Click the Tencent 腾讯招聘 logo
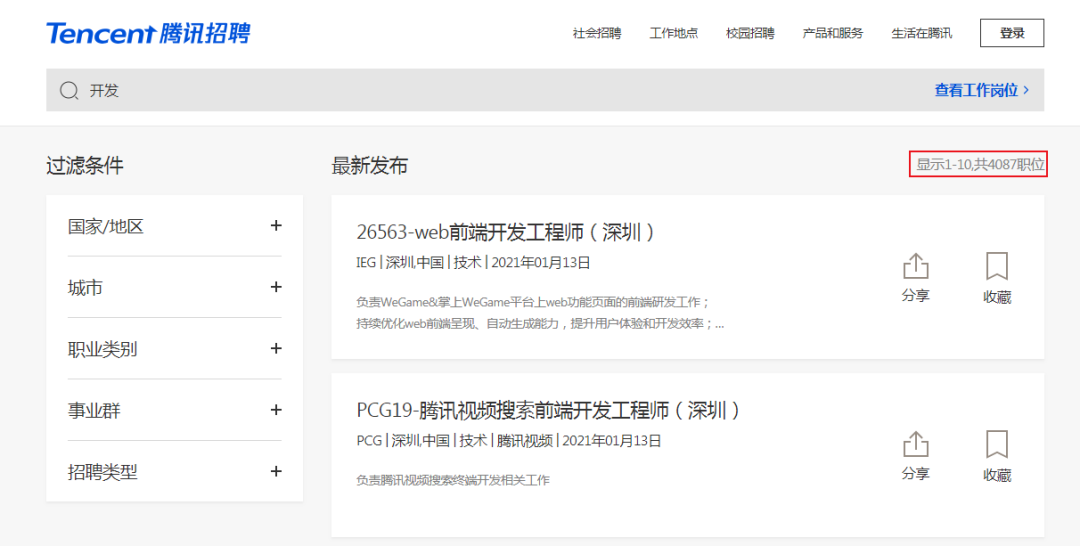 (148, 33)
